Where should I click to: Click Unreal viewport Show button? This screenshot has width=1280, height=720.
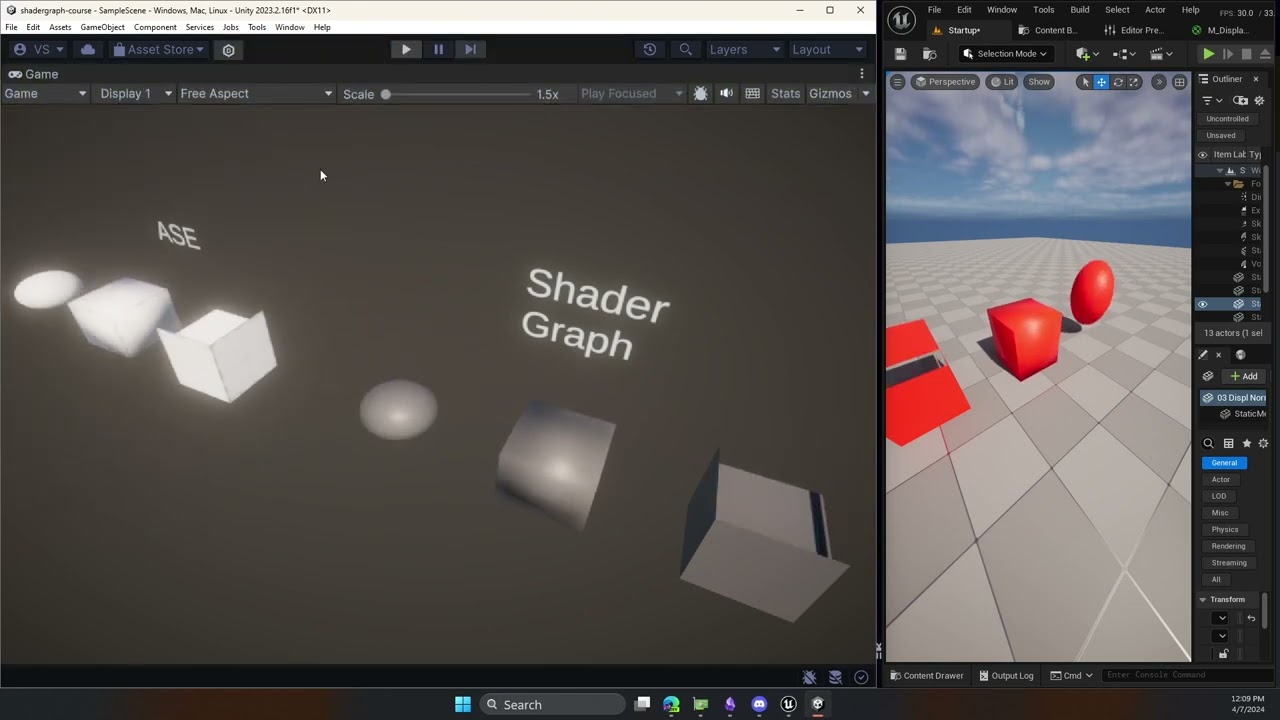1039,82
